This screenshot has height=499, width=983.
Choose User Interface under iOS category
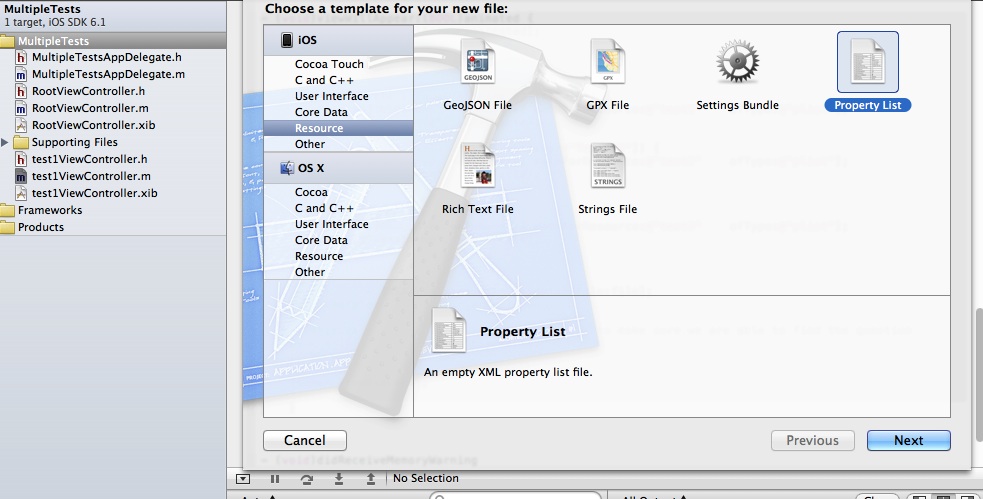point(331,96)
